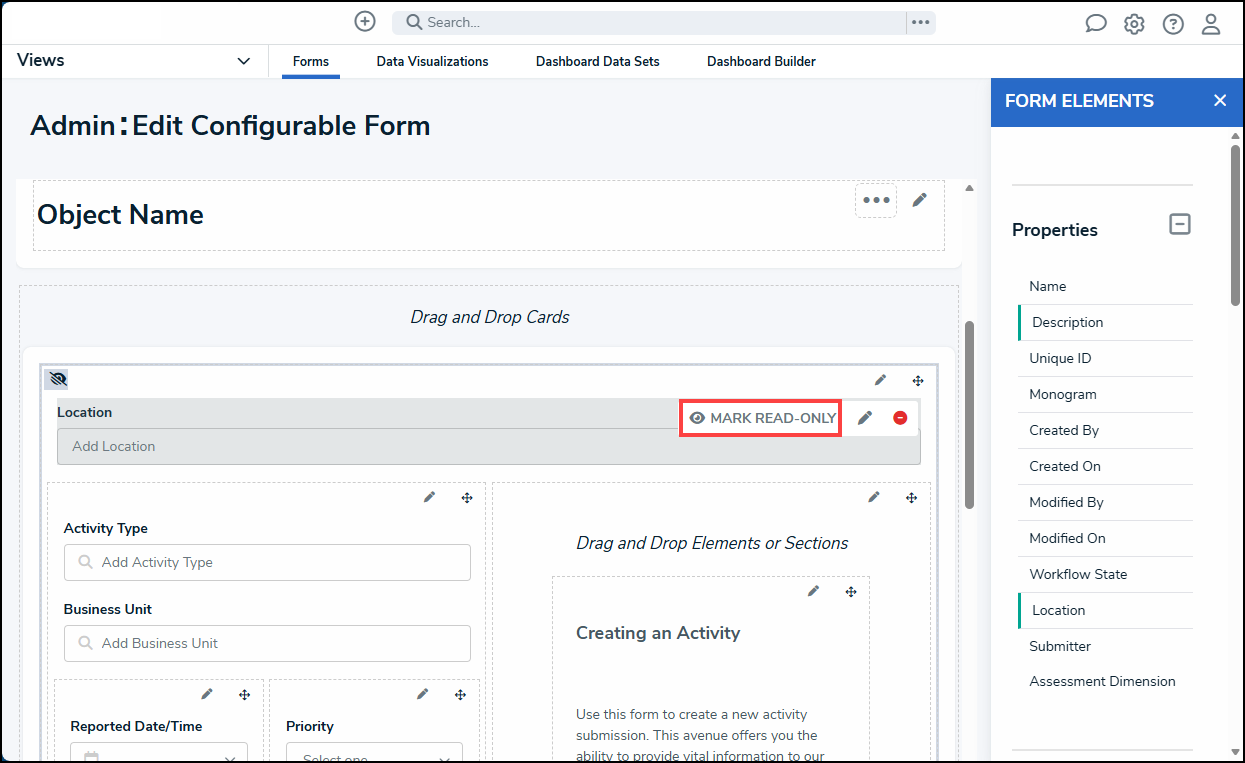
Task: Click the Add Activity Type field
Action: (x=267, y=562)
